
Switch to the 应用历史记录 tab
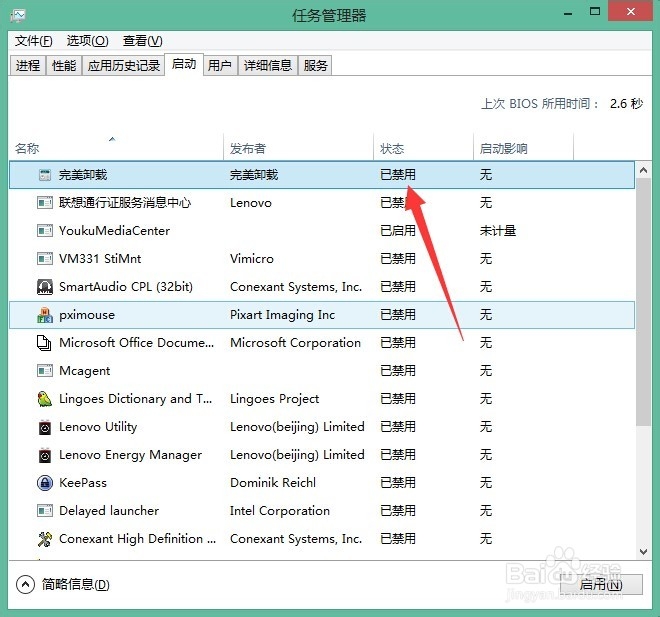[x=123, y=65]
